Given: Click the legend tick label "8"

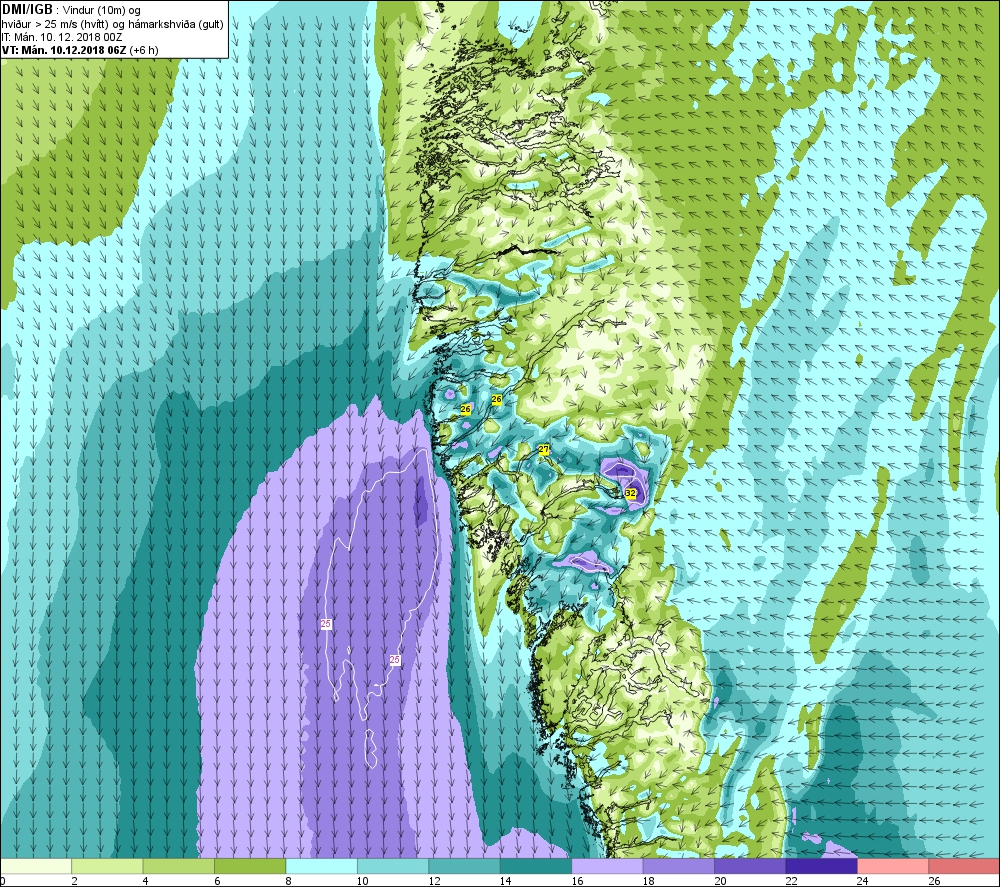Looking at the screenshot, I should pyautogui.click(x=289, y=881).
